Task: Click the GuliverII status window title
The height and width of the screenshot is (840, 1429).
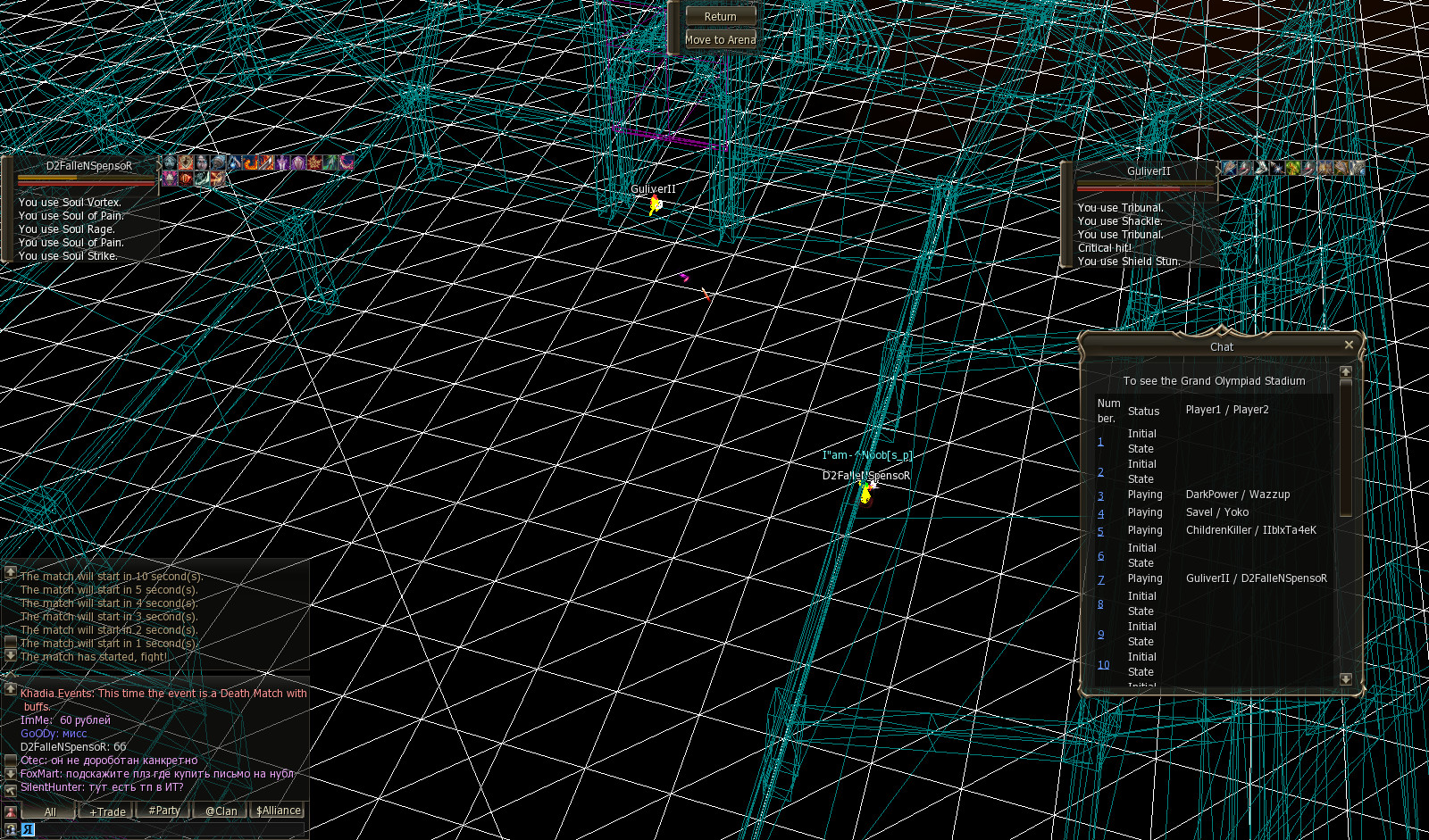Action: (1149, 170)
